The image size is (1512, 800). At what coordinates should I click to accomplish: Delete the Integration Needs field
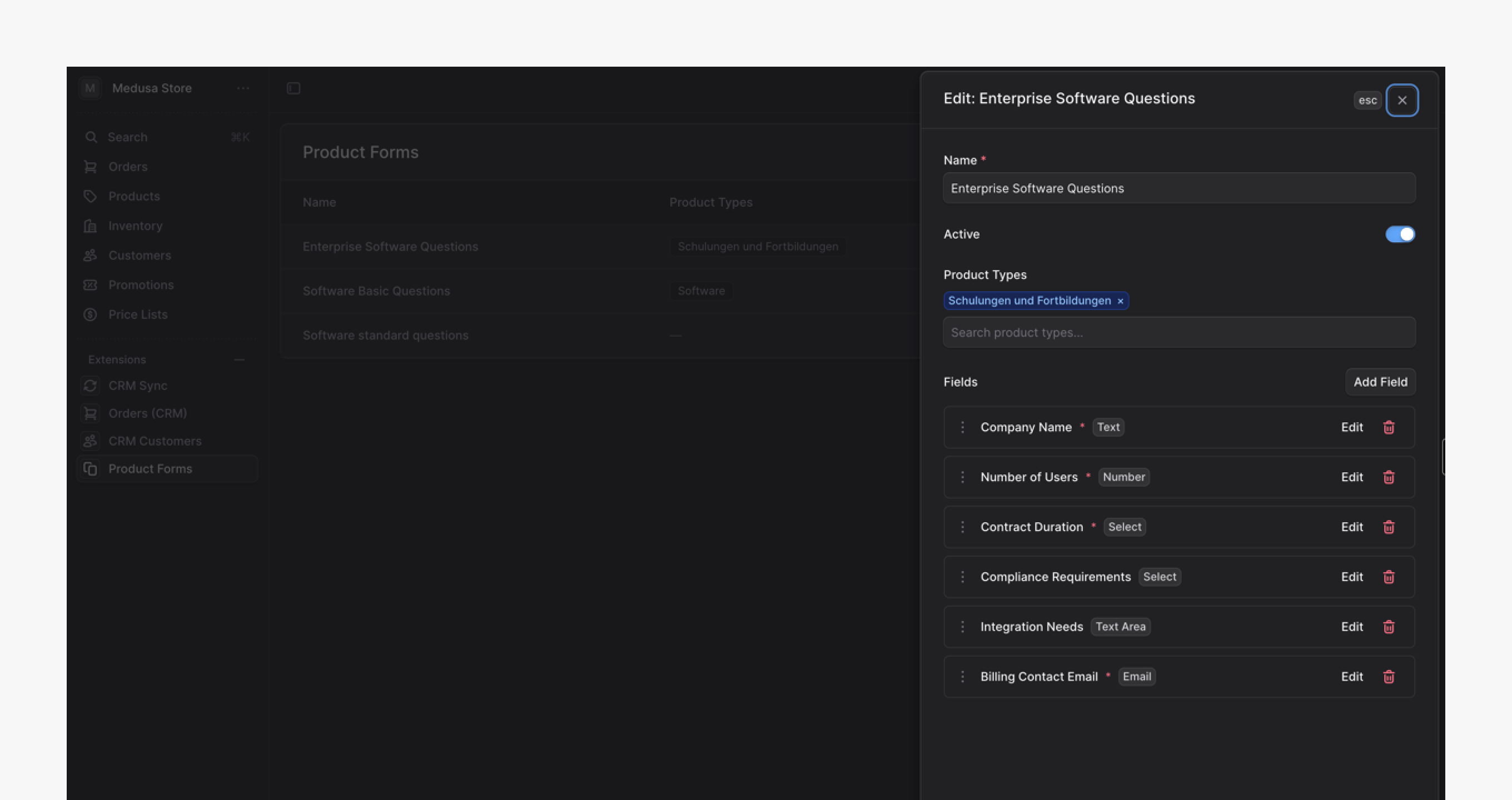point(1389,627)
